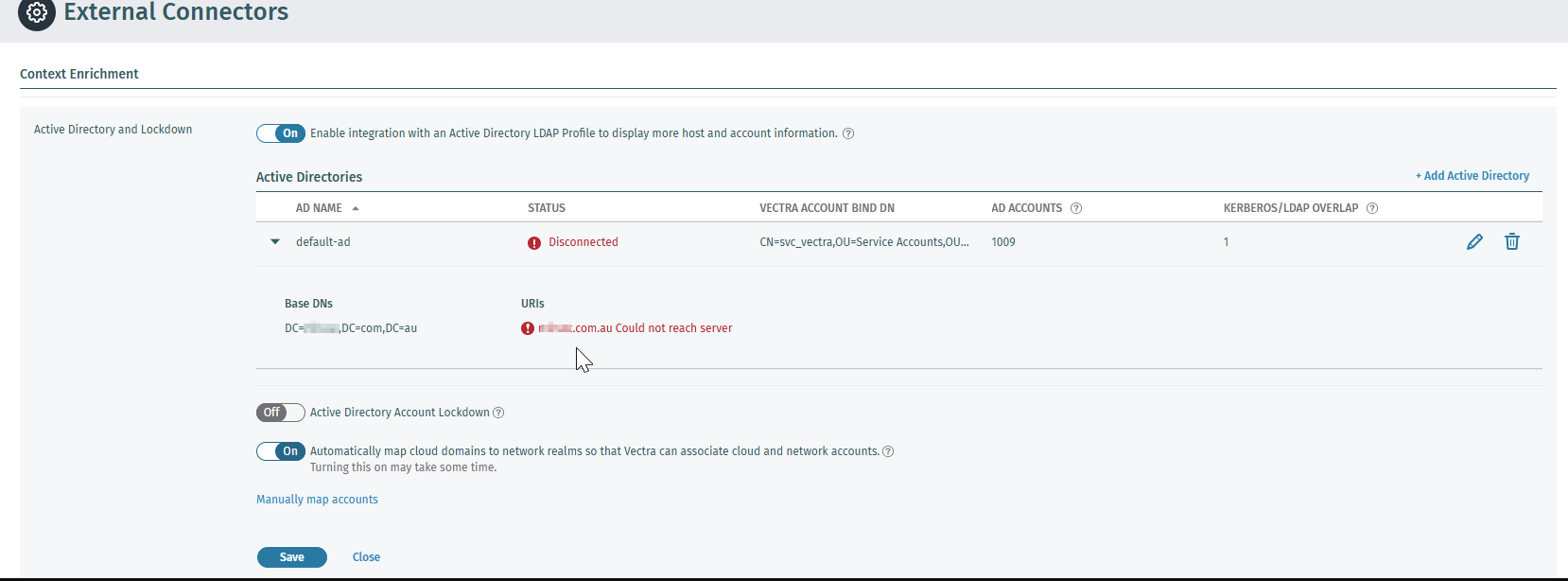Click help icon beside Account Lockdown
This screenshot has height=581, width=1568.
coord(498,413)
